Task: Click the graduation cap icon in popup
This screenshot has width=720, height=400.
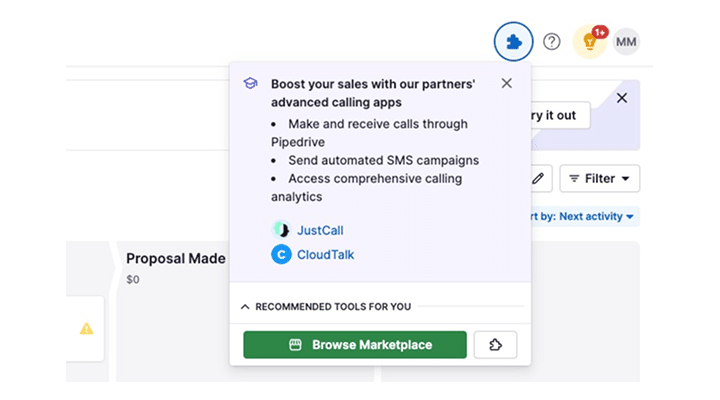Action: [x=250, y=83]
